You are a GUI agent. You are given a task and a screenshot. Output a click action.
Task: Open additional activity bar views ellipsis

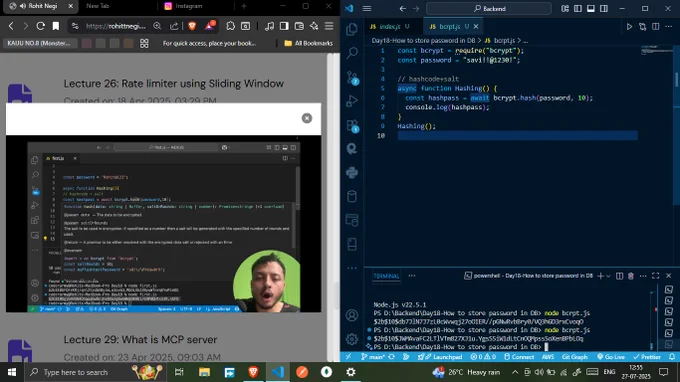[352, 268]
